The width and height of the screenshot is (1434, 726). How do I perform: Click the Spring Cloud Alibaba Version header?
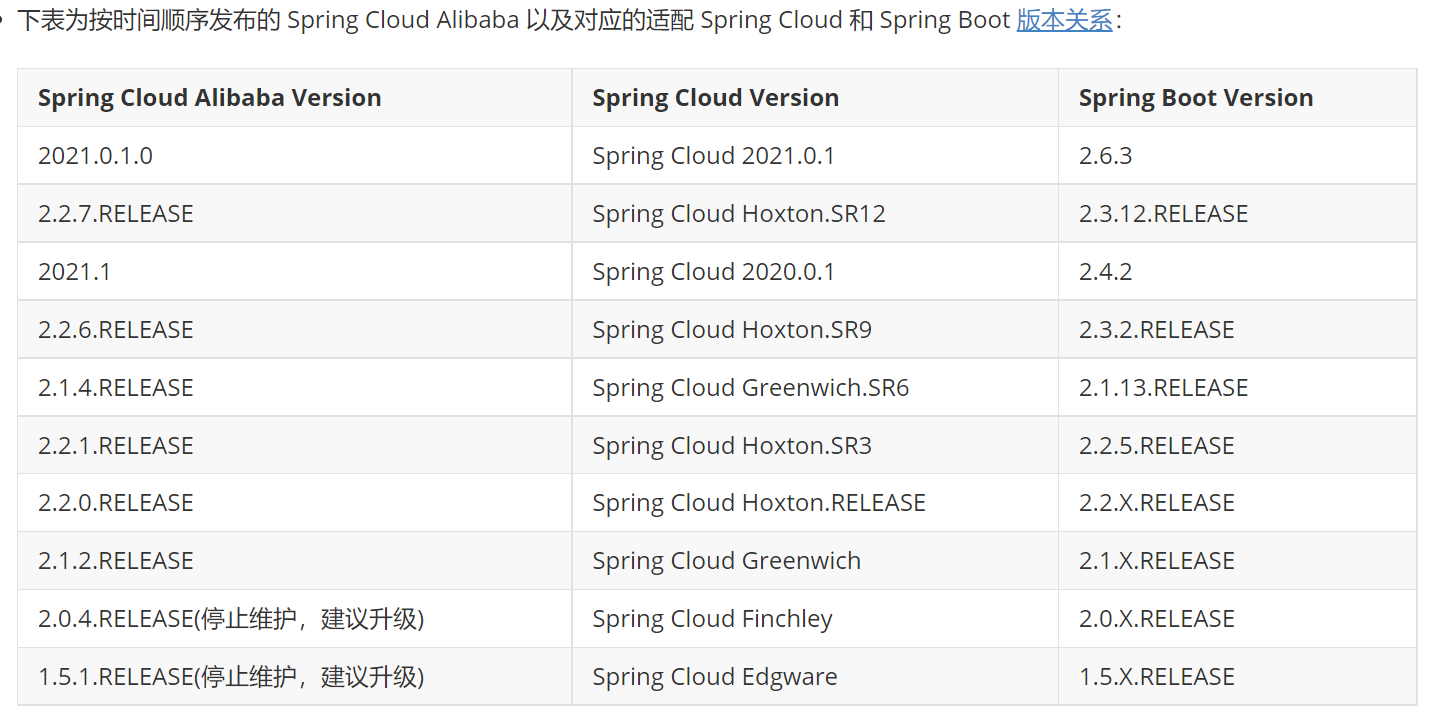click(295, 98)
